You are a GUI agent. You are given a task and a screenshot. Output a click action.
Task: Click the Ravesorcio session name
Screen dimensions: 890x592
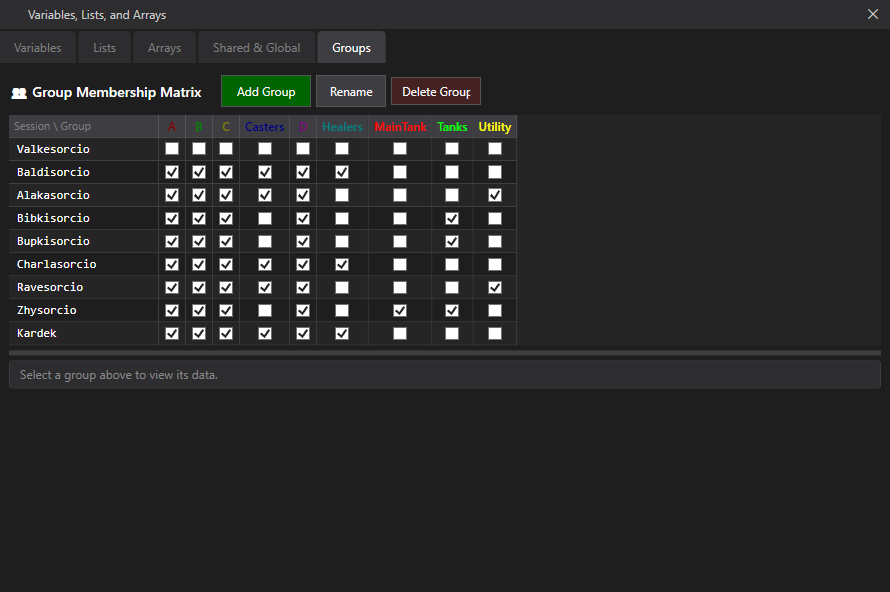coord(50,287)
